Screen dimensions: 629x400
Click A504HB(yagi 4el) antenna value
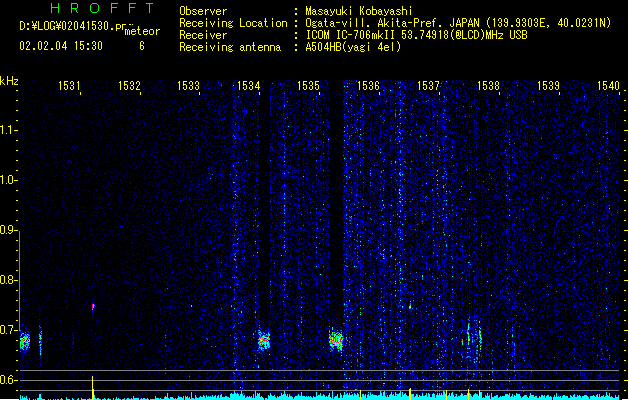pos(353,47)
